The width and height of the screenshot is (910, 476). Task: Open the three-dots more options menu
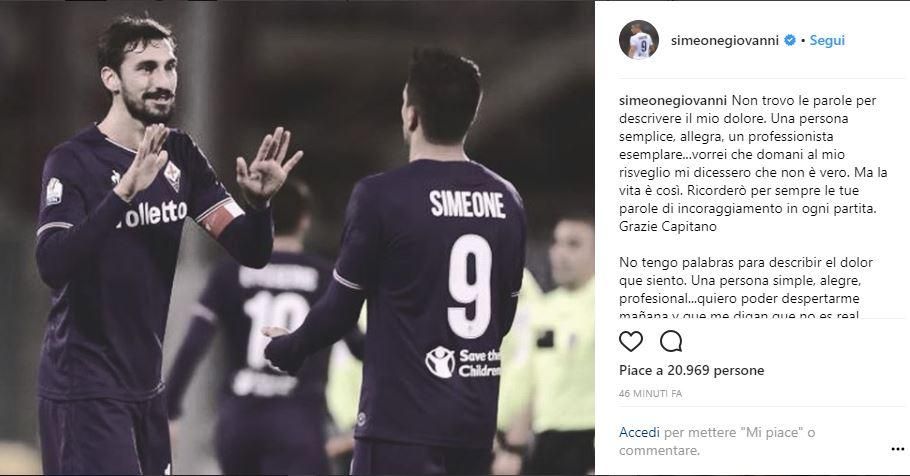click(x=897, y=449)
